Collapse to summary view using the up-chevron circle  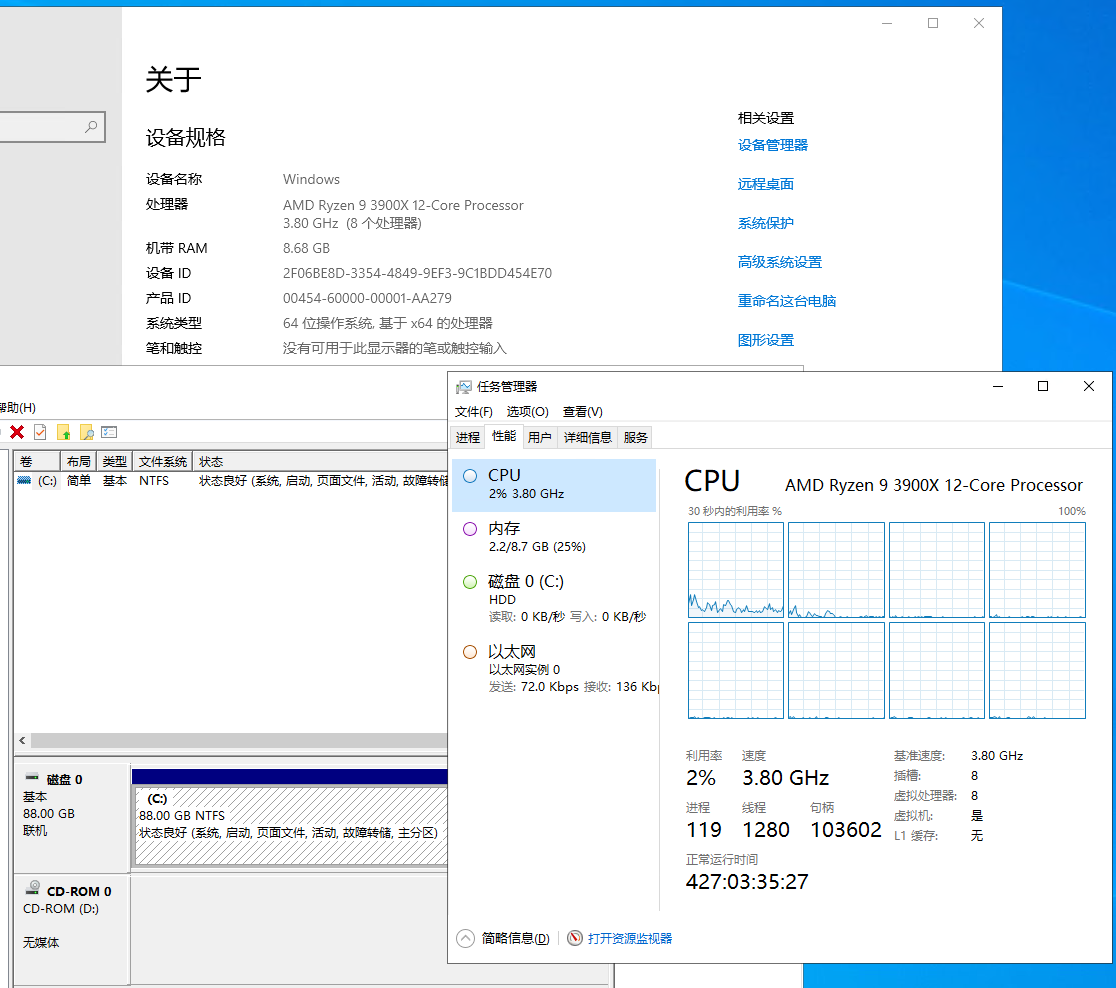[465, 938]
